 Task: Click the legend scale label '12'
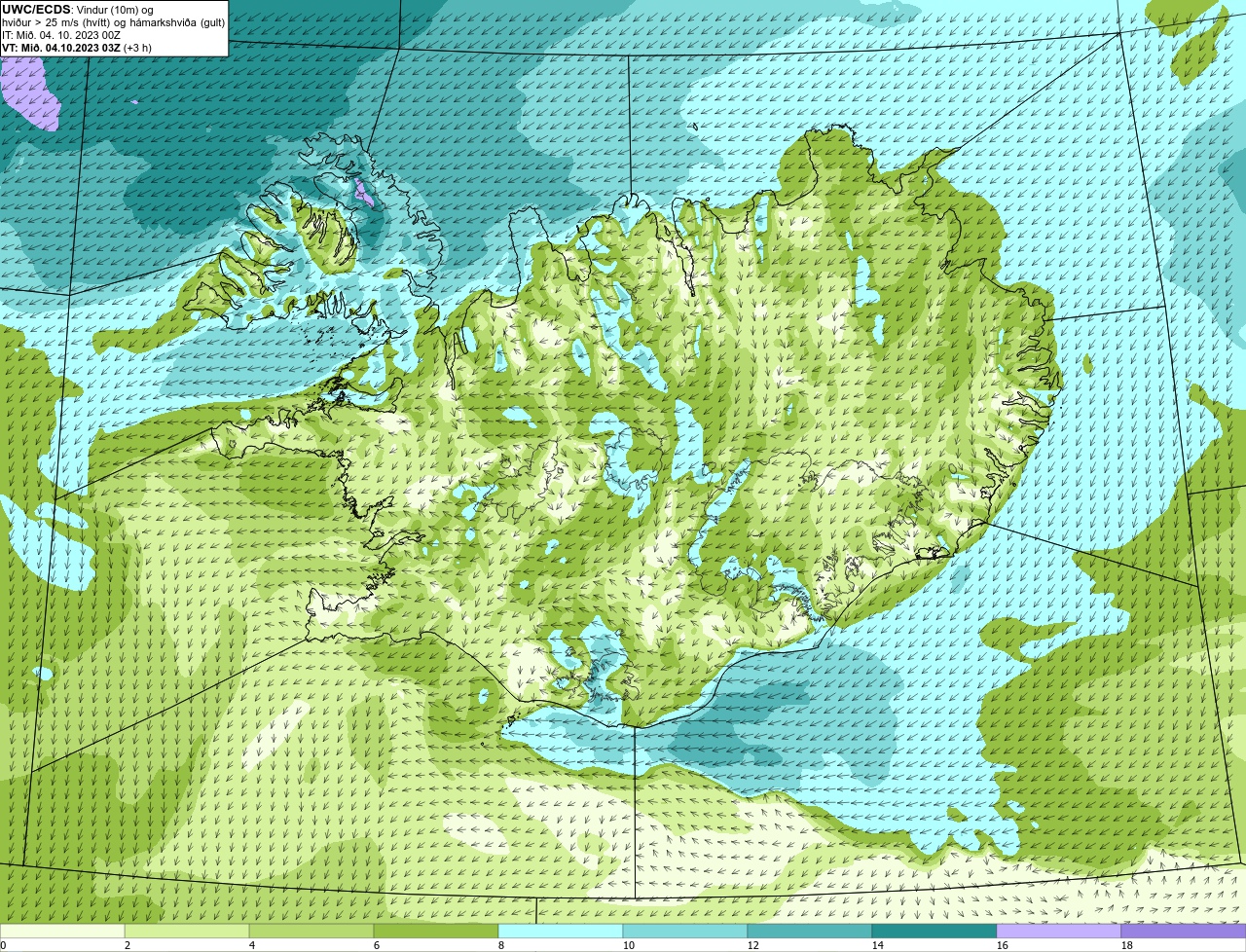tap(753, 945)
